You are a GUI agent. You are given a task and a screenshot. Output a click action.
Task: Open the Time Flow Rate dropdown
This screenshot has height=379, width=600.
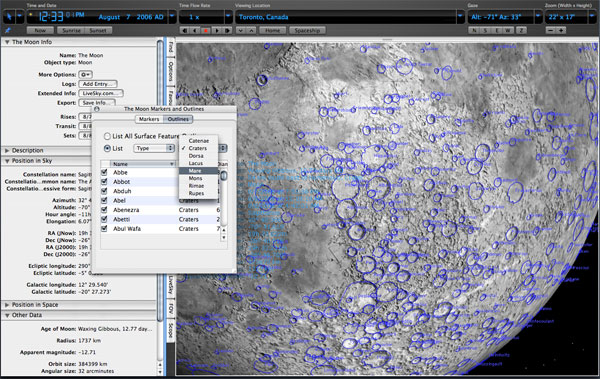(228, 17)
